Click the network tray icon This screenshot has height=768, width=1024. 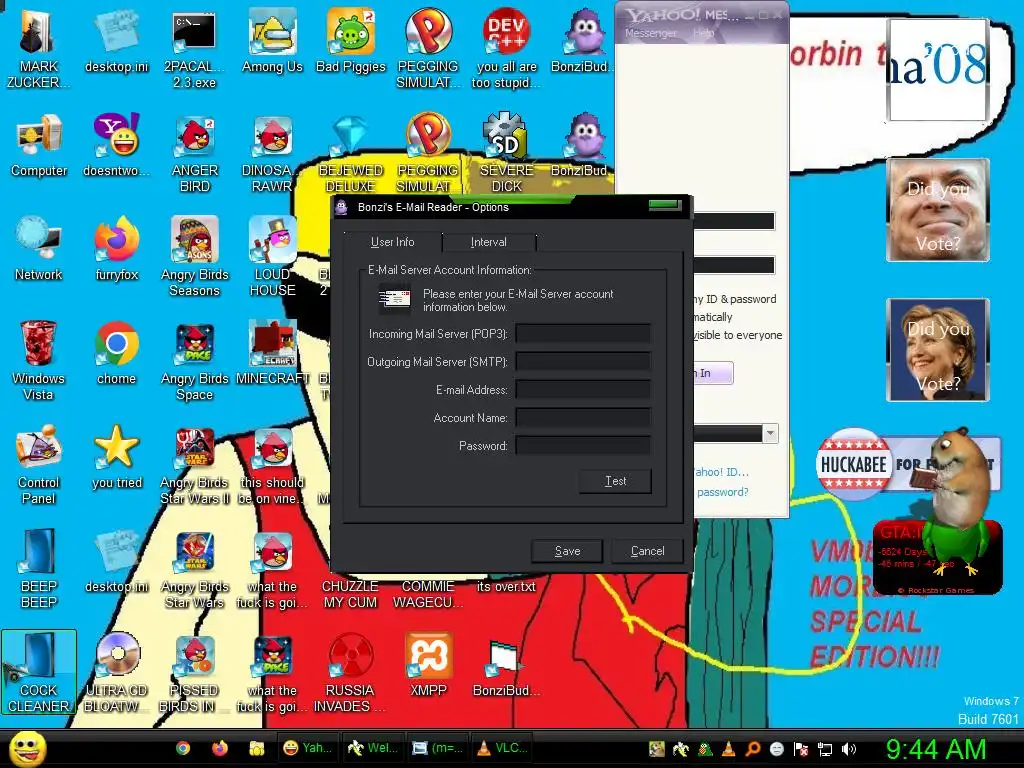[825, 749]
